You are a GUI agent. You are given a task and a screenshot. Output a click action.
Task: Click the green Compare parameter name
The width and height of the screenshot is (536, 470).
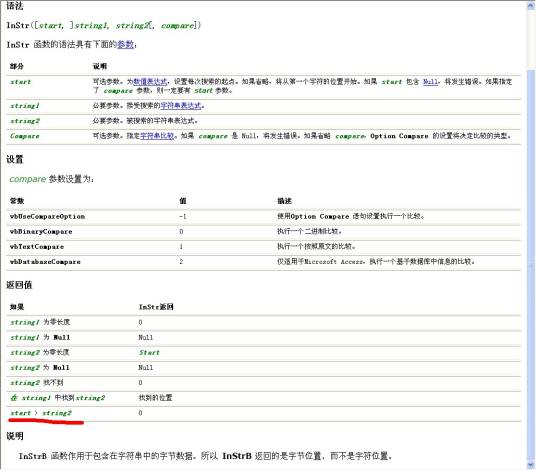click(x=25, y=136)
